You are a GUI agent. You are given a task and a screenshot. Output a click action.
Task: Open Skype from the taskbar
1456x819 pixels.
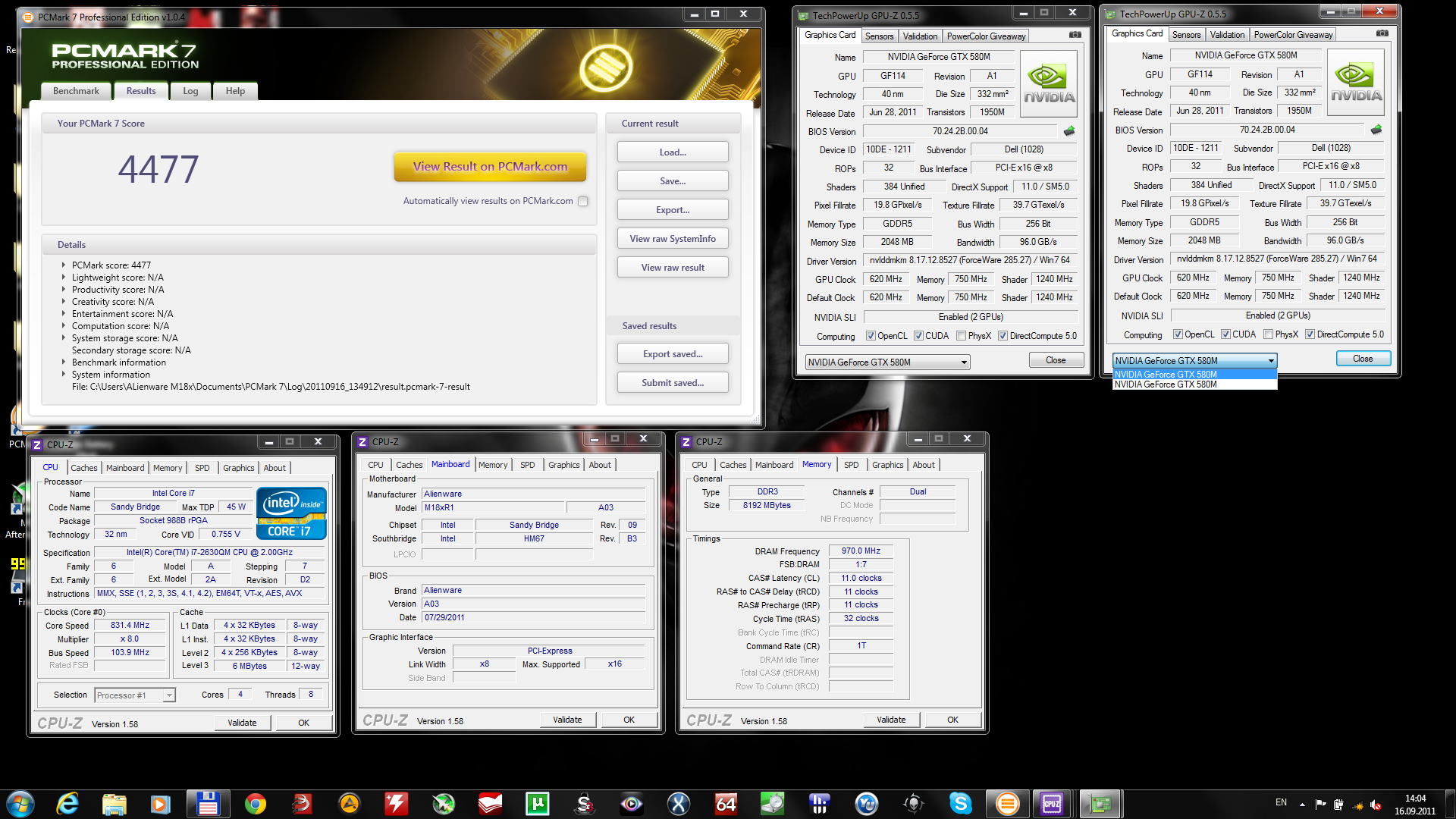[961, 803]
